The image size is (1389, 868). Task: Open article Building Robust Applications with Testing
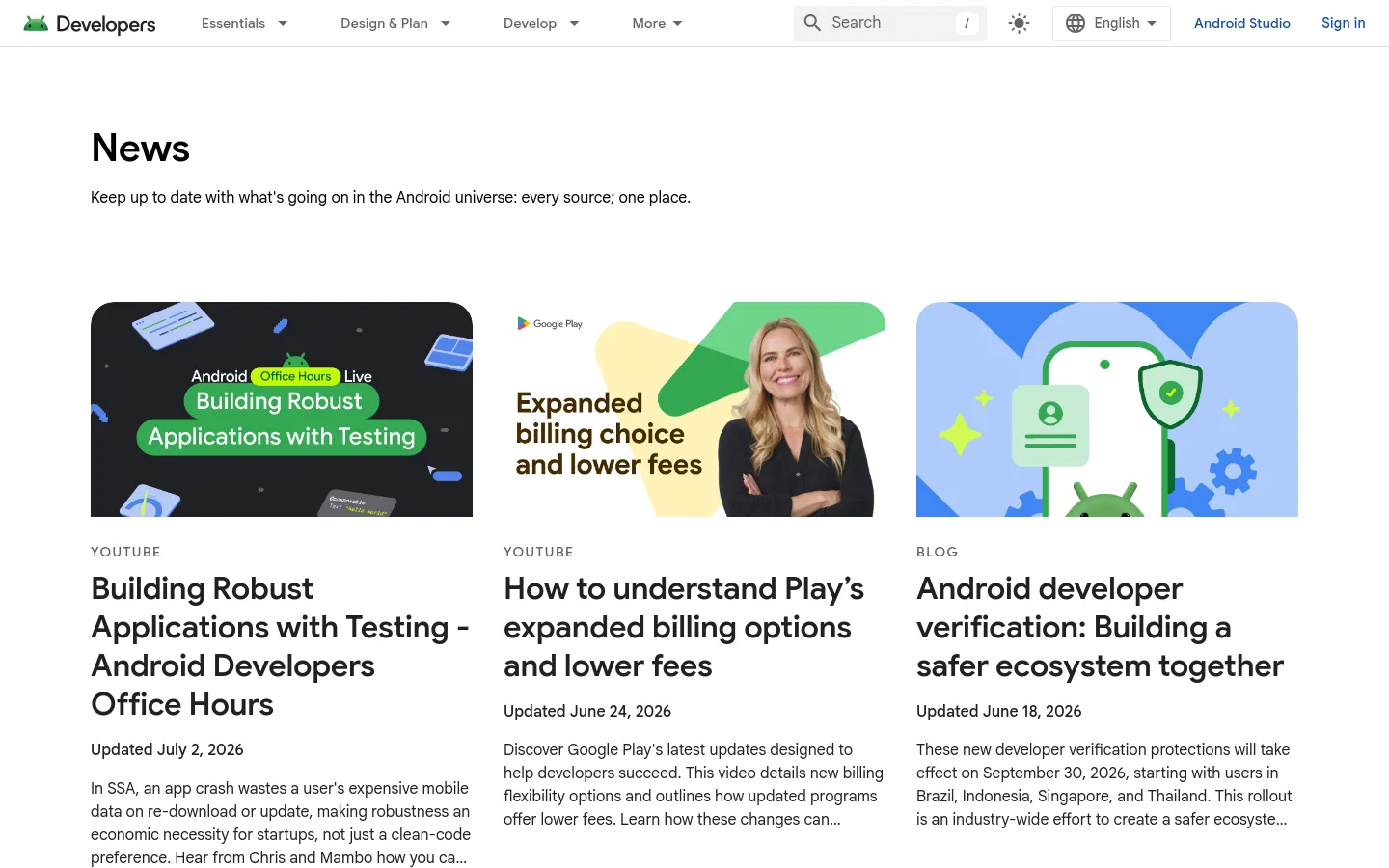[x=280, y=646]
